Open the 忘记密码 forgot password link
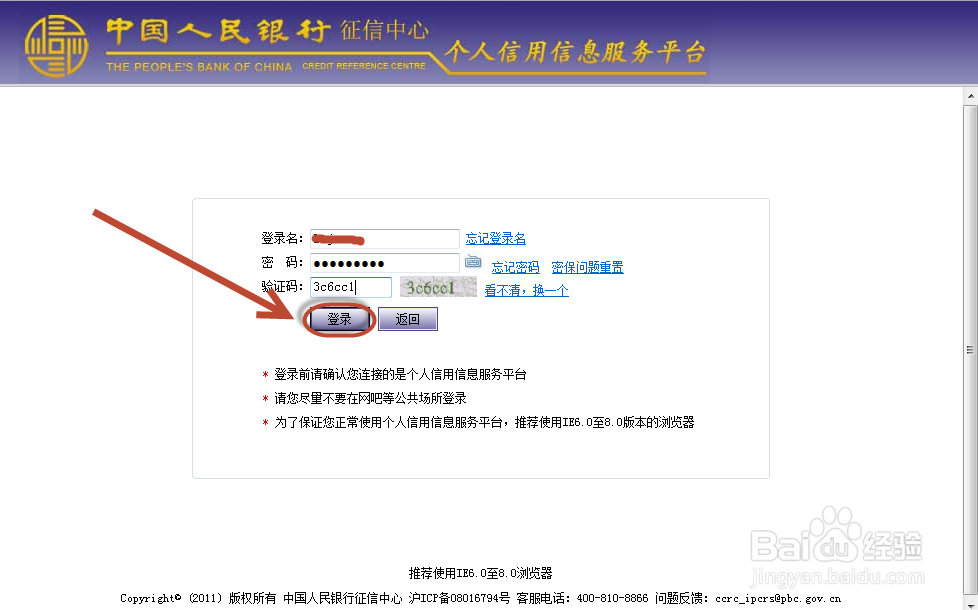Viewport: 978px width, 610px height. click(x=514, y=267)
